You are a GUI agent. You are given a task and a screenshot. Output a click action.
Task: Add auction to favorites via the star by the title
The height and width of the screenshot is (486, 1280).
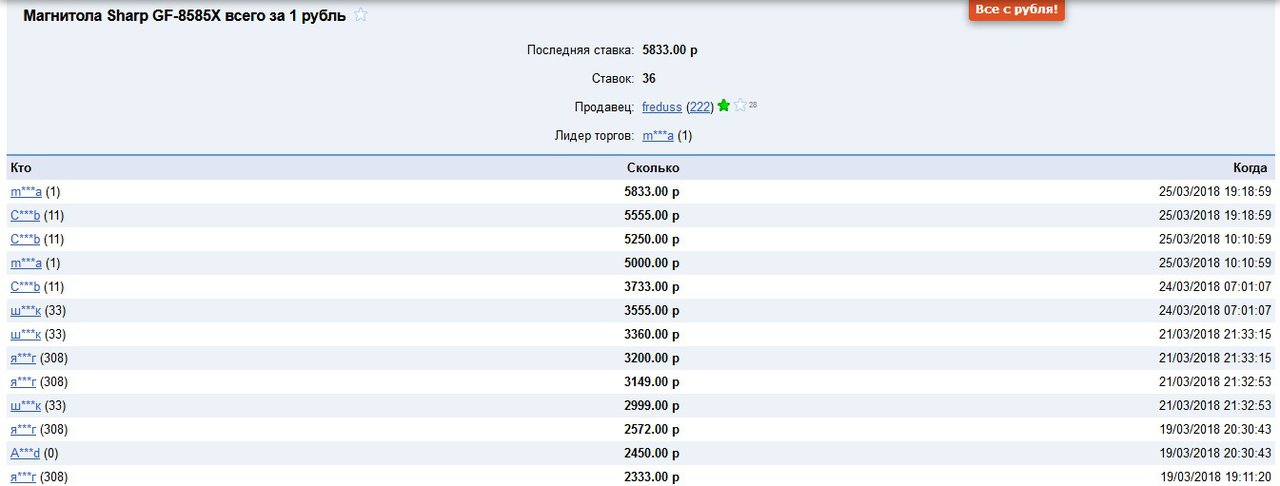tap(361, 15)
